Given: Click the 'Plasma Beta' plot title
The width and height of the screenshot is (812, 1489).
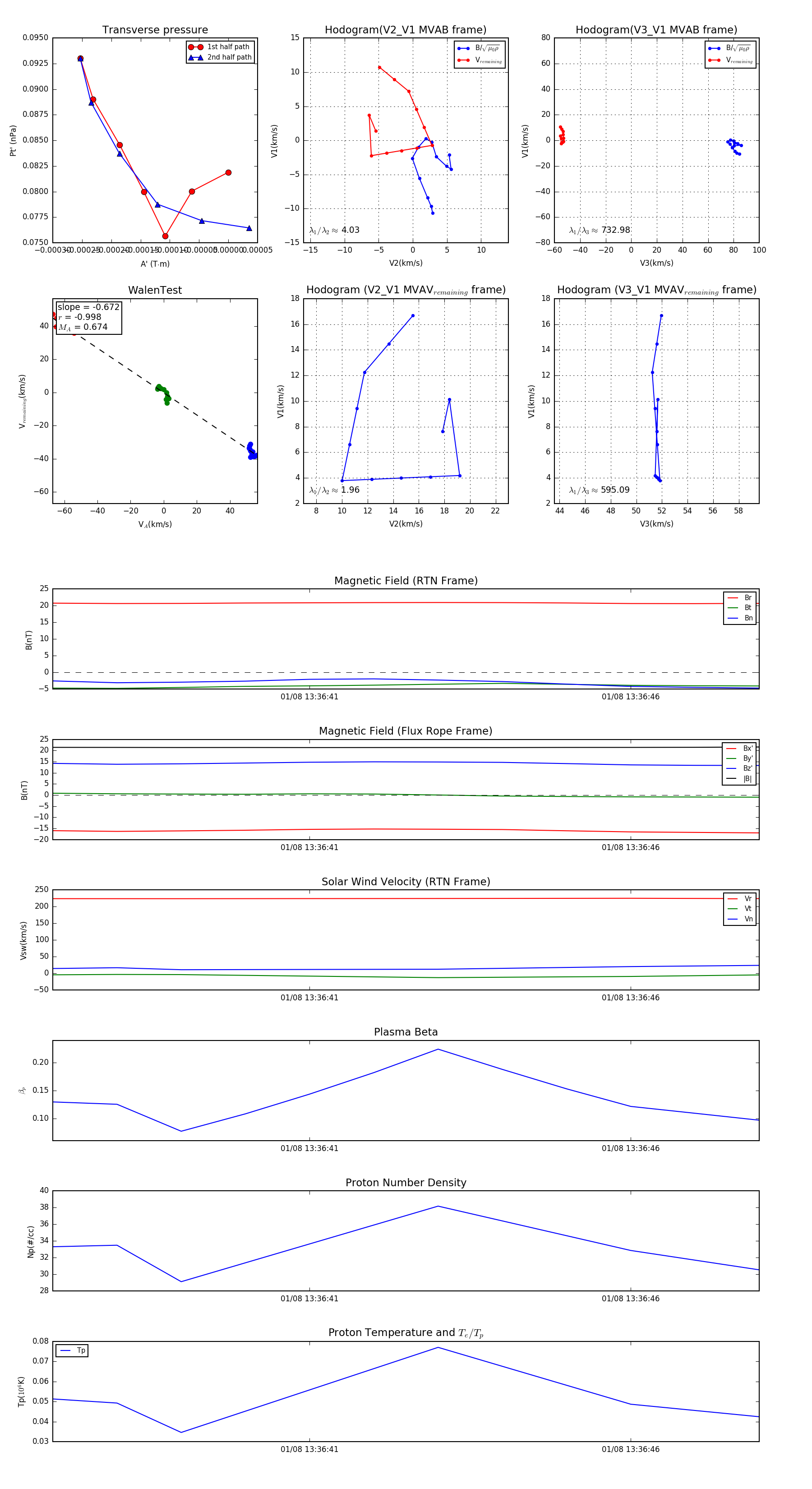Looking at the screenshot, I should (x=406, y=1032).
